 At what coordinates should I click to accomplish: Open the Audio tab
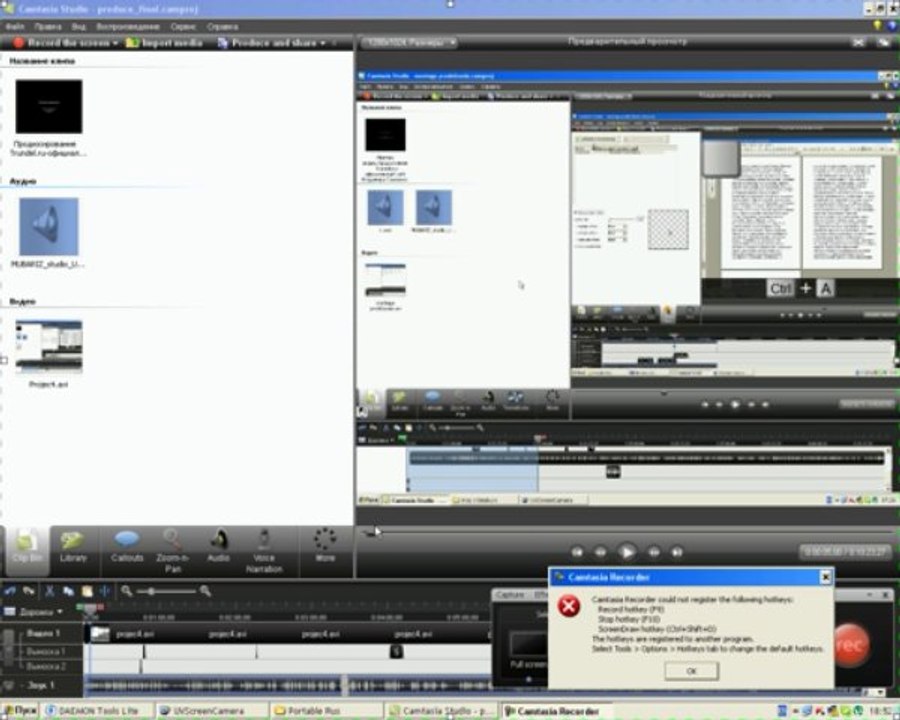[x=219, y=548]
